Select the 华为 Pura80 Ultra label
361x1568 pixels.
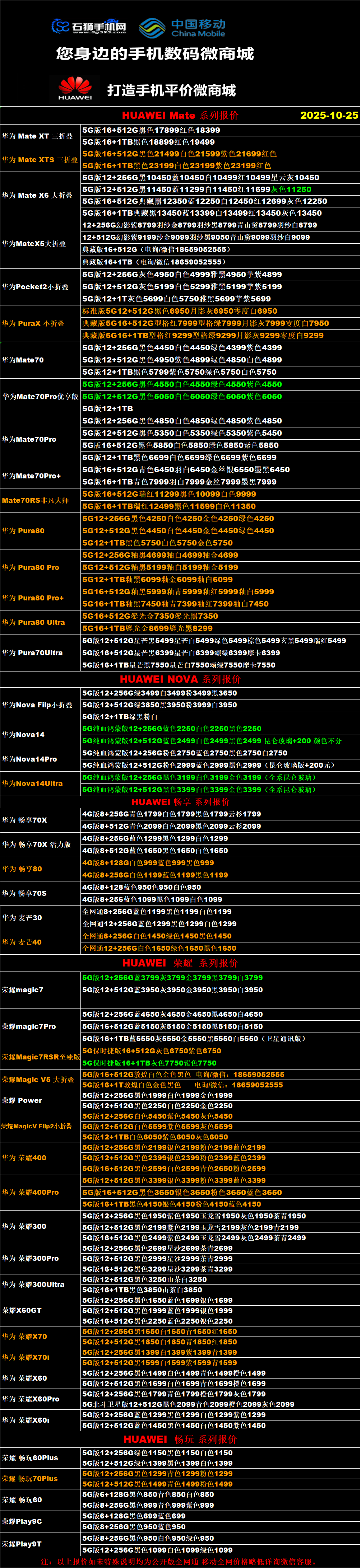(33, 622)
